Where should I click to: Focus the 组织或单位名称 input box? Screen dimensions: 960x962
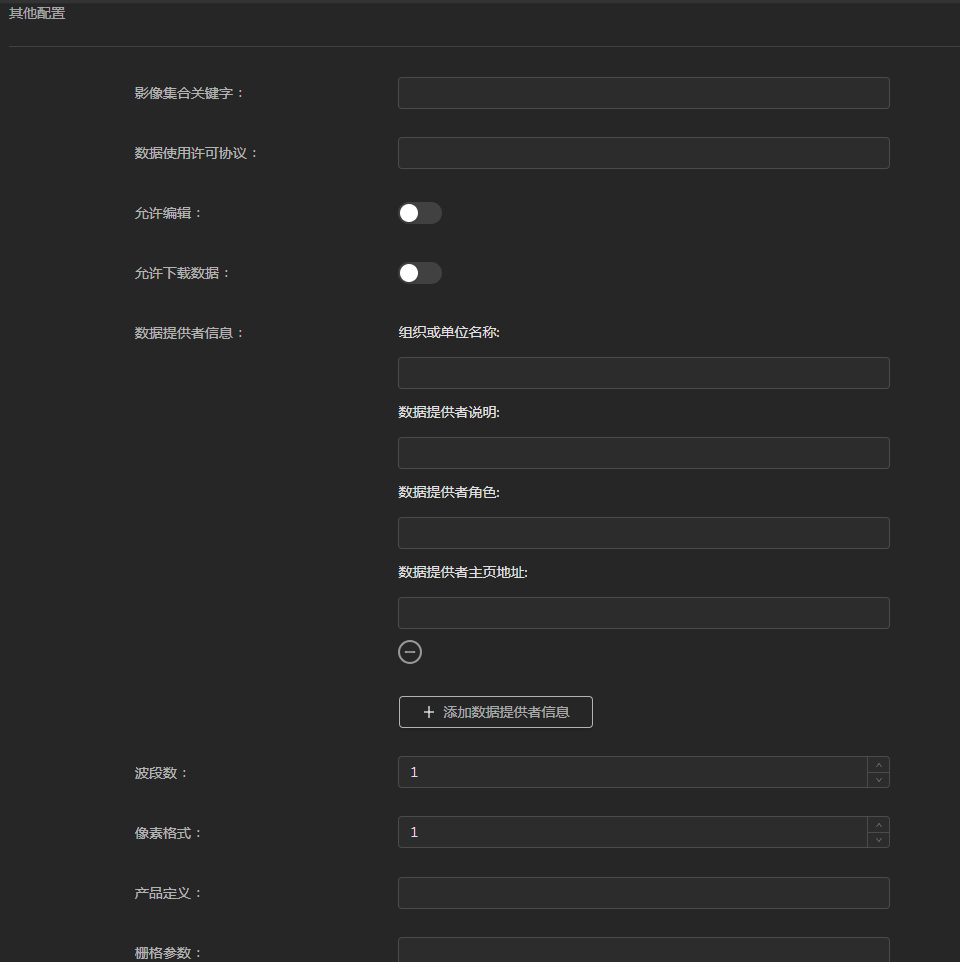pos(643,372)
